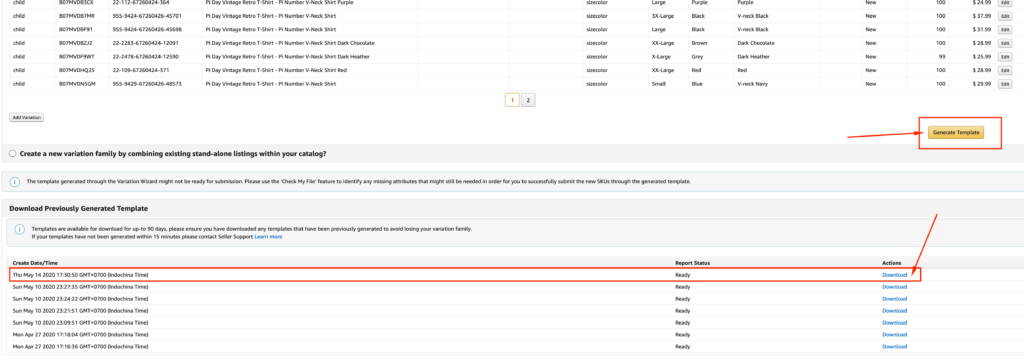The height and width of the screenshot is (362, 1024).
Task: Click the V-Neck Shirt Red title
Action: [277, 70]
